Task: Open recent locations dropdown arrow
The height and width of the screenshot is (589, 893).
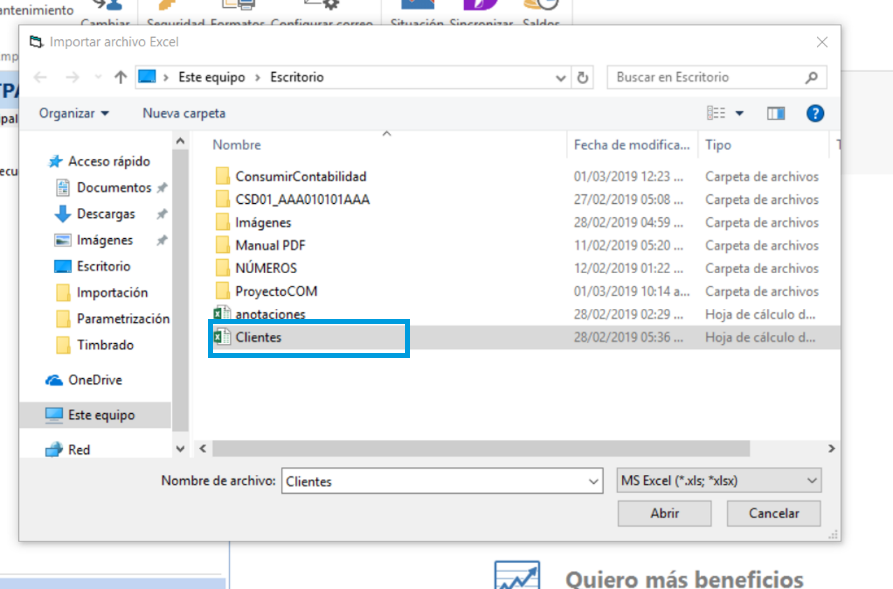Action: click(98, 77)
